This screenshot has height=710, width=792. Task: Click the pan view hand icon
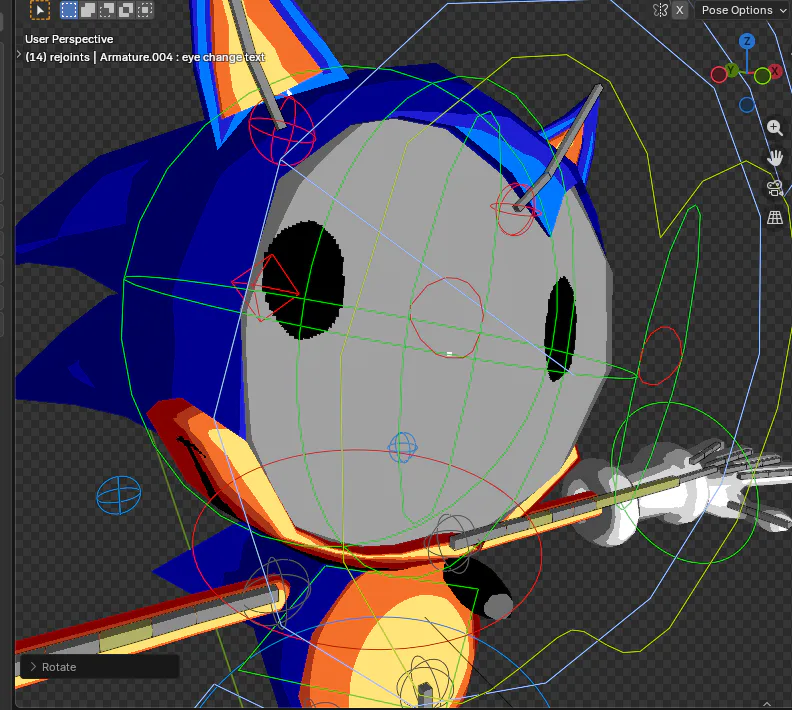[x=775, y=158]
